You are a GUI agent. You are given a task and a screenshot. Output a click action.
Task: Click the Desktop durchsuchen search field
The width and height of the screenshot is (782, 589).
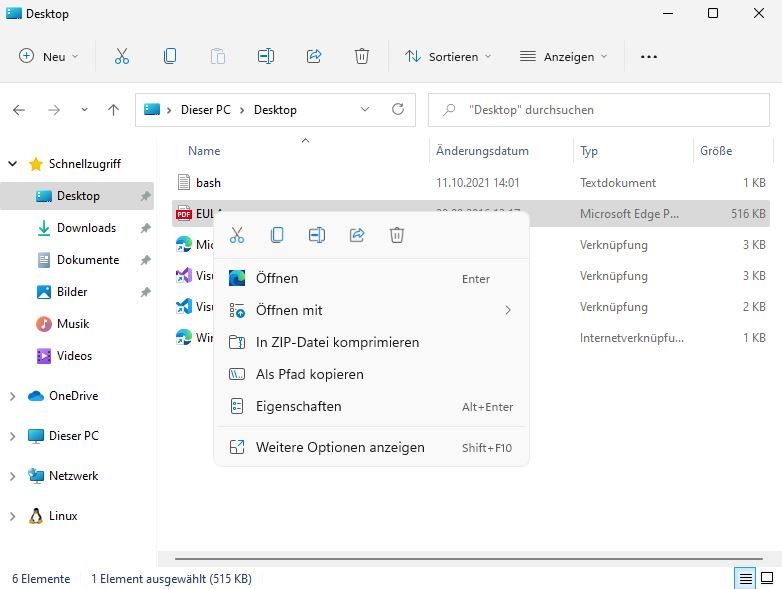[598, 110]
